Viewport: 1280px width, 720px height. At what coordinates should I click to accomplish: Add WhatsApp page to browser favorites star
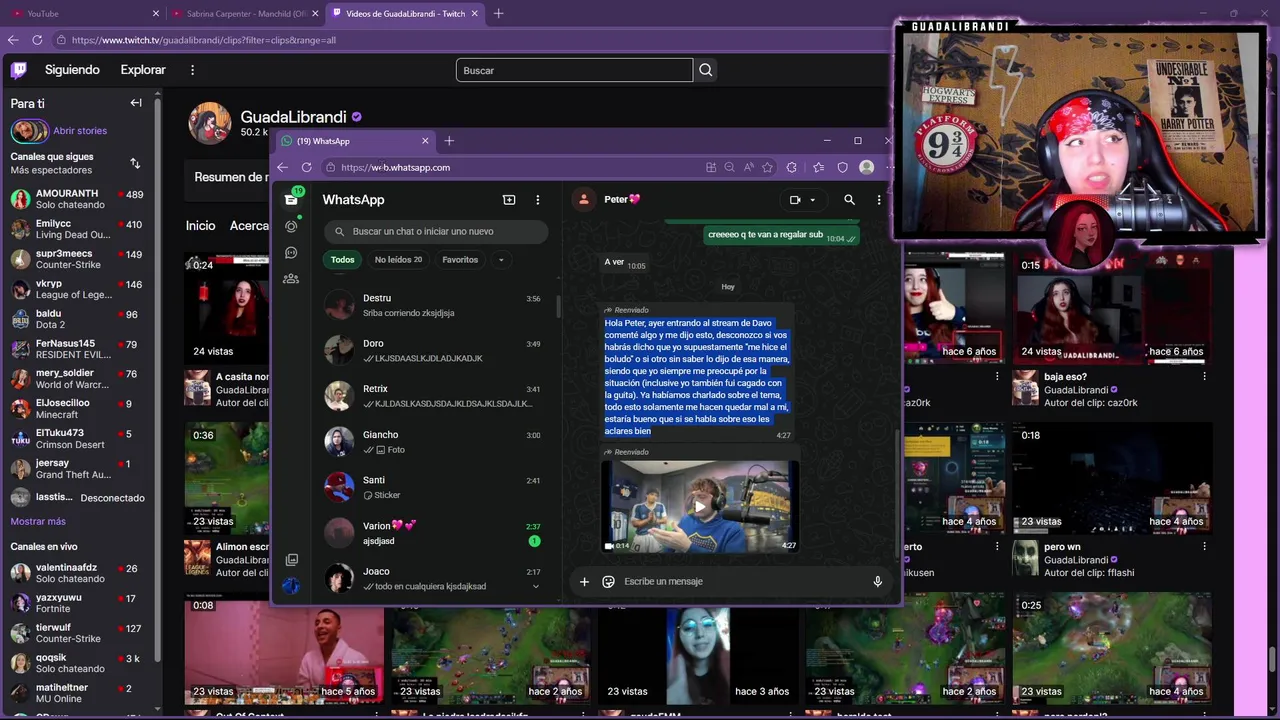767,167
